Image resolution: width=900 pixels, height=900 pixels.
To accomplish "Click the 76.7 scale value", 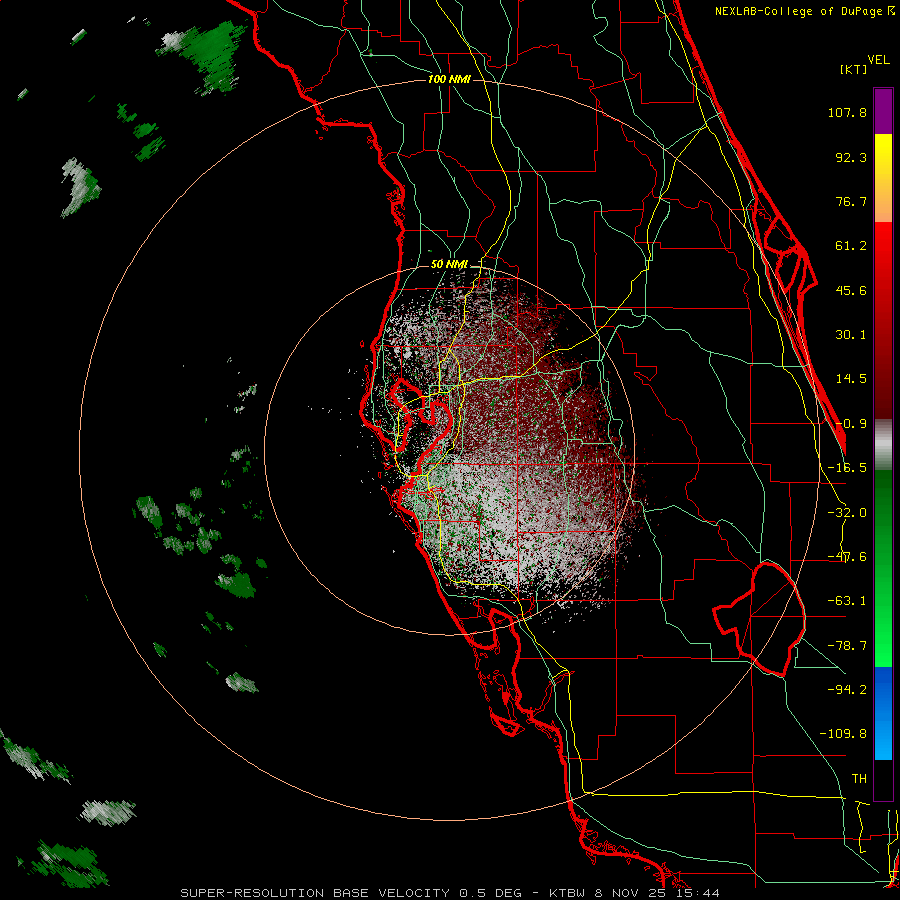I will coord(851,201).
